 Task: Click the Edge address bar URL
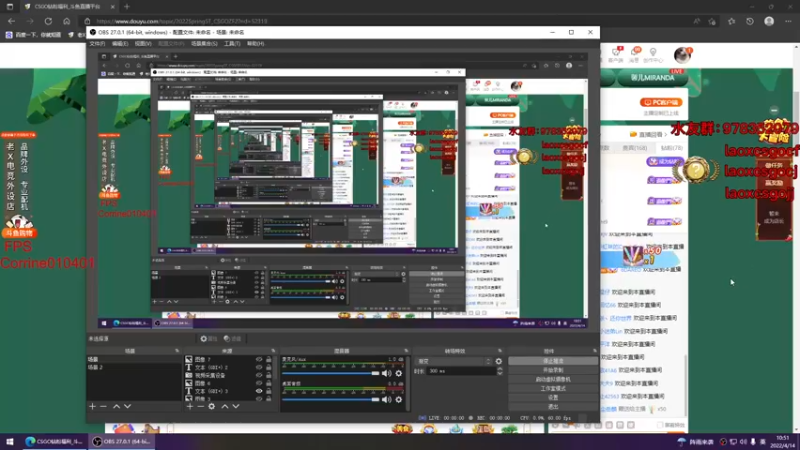(x=182, y=21)
